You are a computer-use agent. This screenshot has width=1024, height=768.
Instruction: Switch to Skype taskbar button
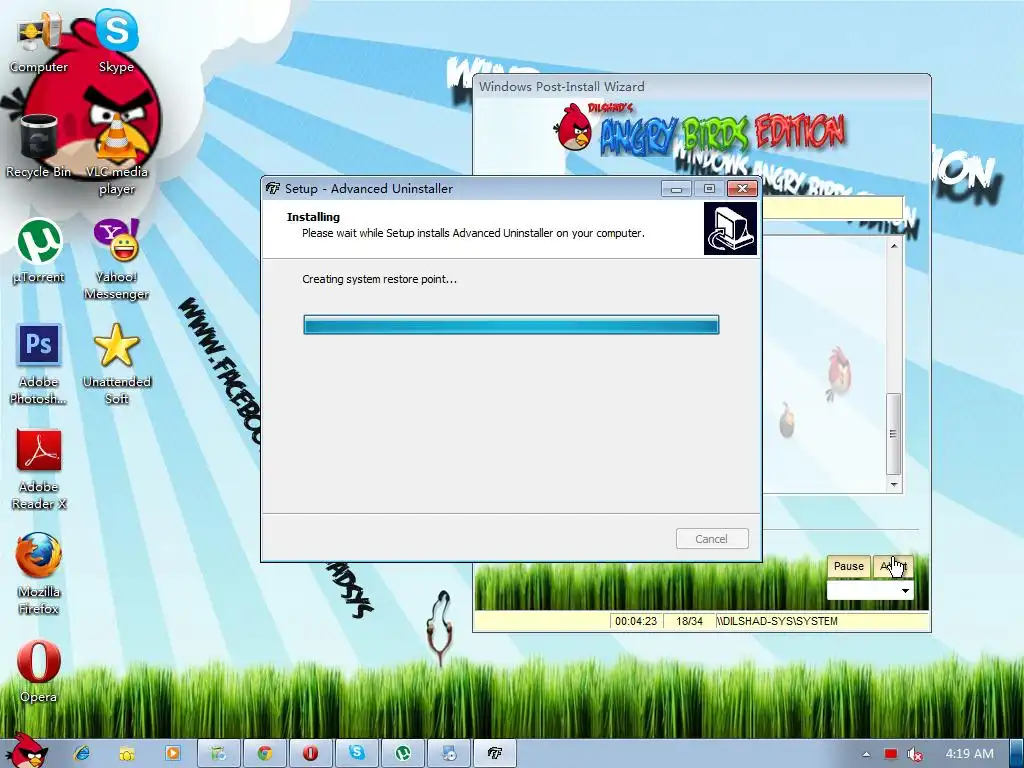point(357,754)
